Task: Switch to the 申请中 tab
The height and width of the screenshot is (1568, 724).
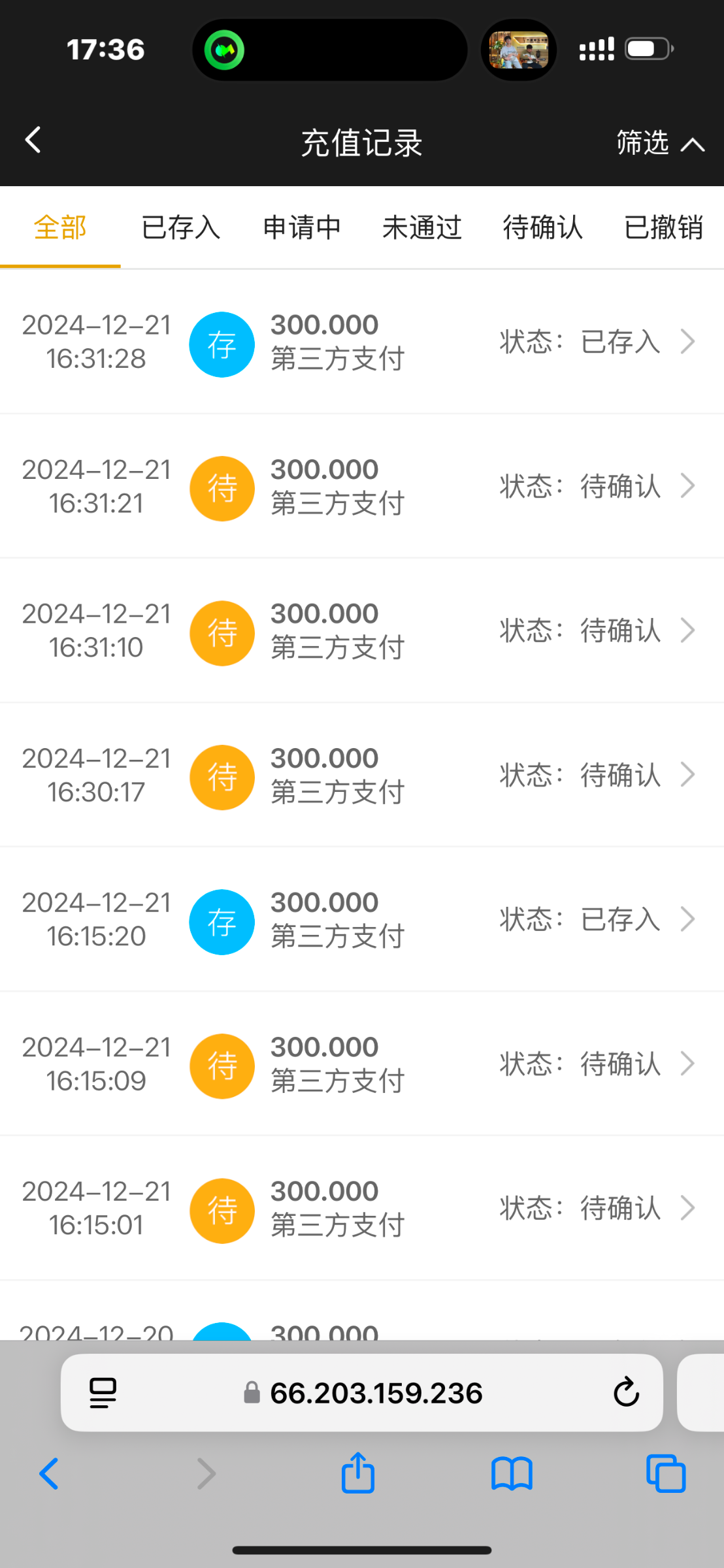Action: pos(302,227)
